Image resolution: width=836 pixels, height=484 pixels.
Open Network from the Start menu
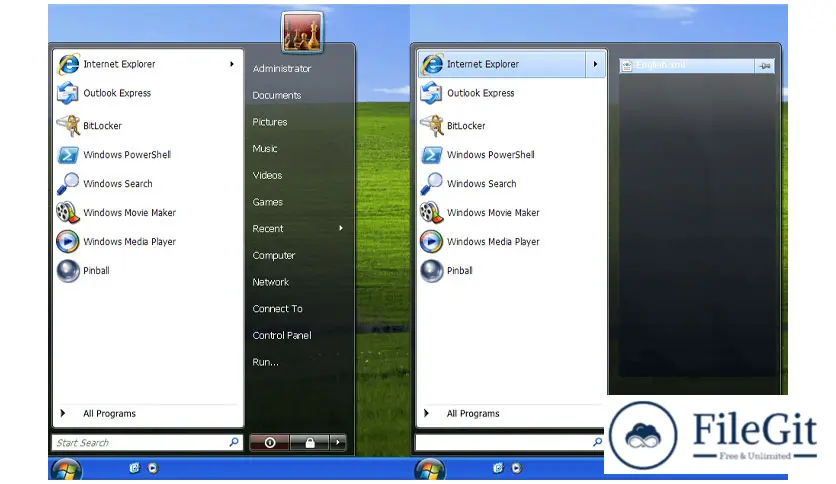270,282
